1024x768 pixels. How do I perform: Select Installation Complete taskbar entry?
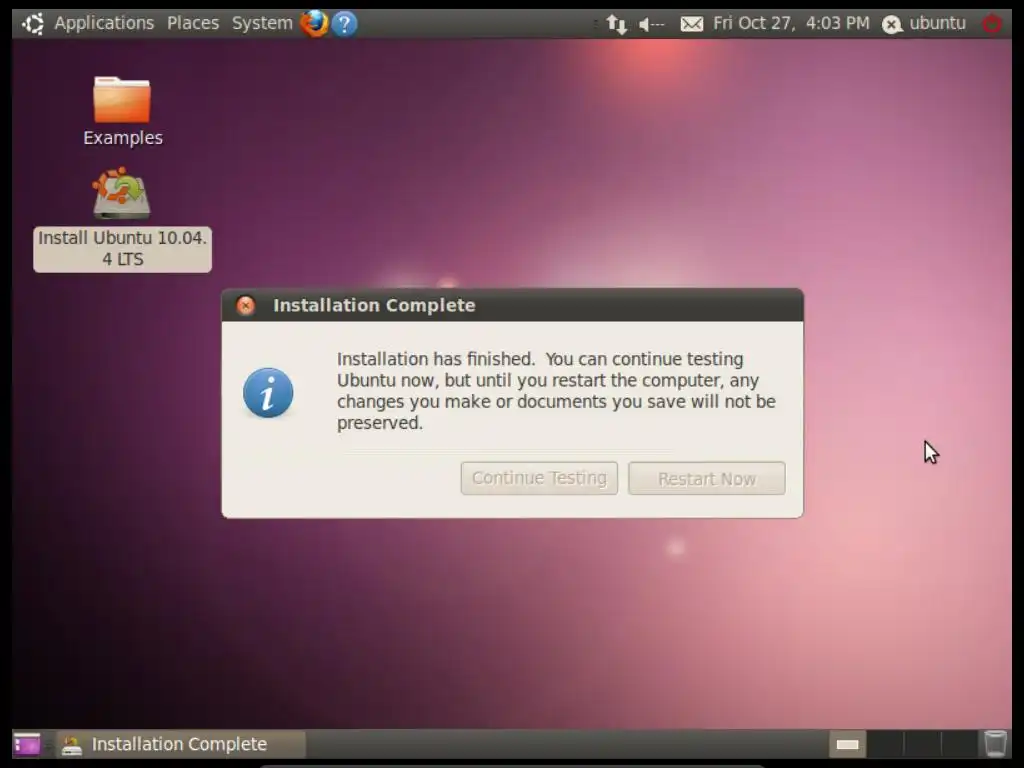(x=182, y=744)
